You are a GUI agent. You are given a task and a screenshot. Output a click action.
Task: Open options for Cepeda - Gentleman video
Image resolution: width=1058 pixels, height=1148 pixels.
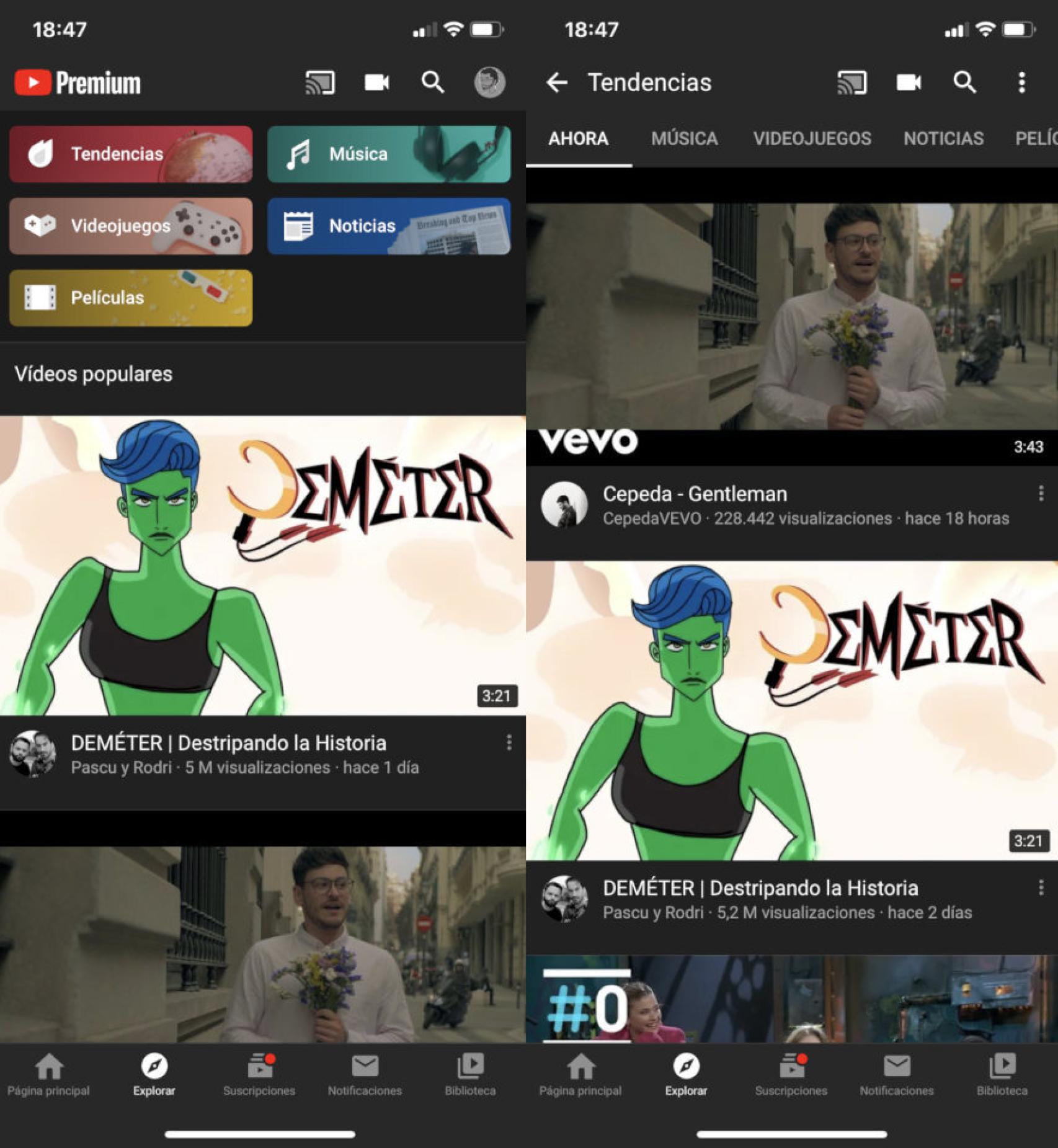[x=1041, y=494]
